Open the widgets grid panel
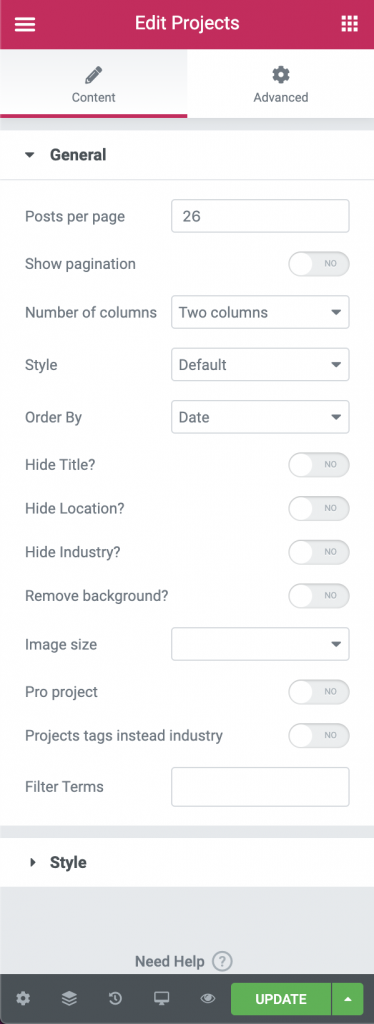The width and height of the screenshot is (374, 1024). (350, 24)
